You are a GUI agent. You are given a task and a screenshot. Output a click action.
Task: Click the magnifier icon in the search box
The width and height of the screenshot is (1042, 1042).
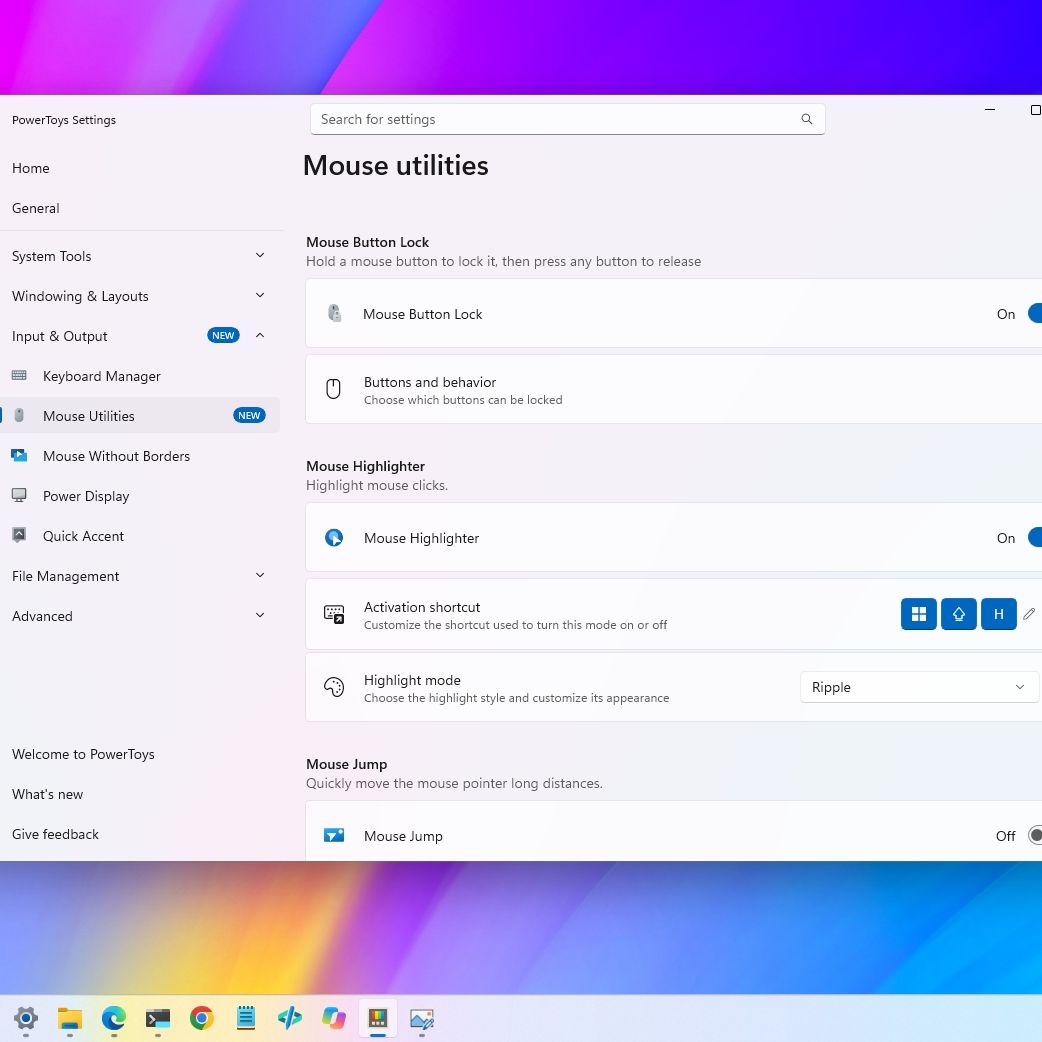coord(806,119)
